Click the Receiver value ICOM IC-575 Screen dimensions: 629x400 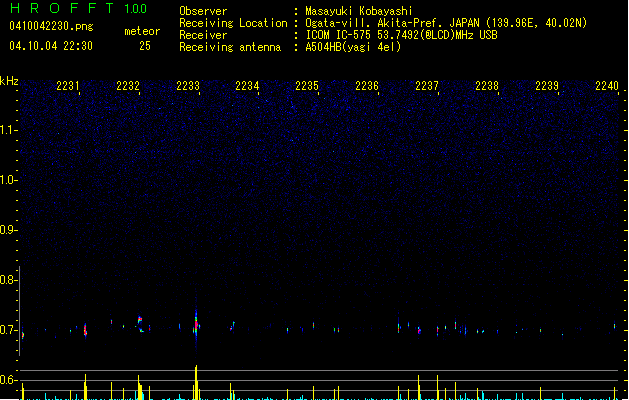pyautogui.click(x=339, y=35)
